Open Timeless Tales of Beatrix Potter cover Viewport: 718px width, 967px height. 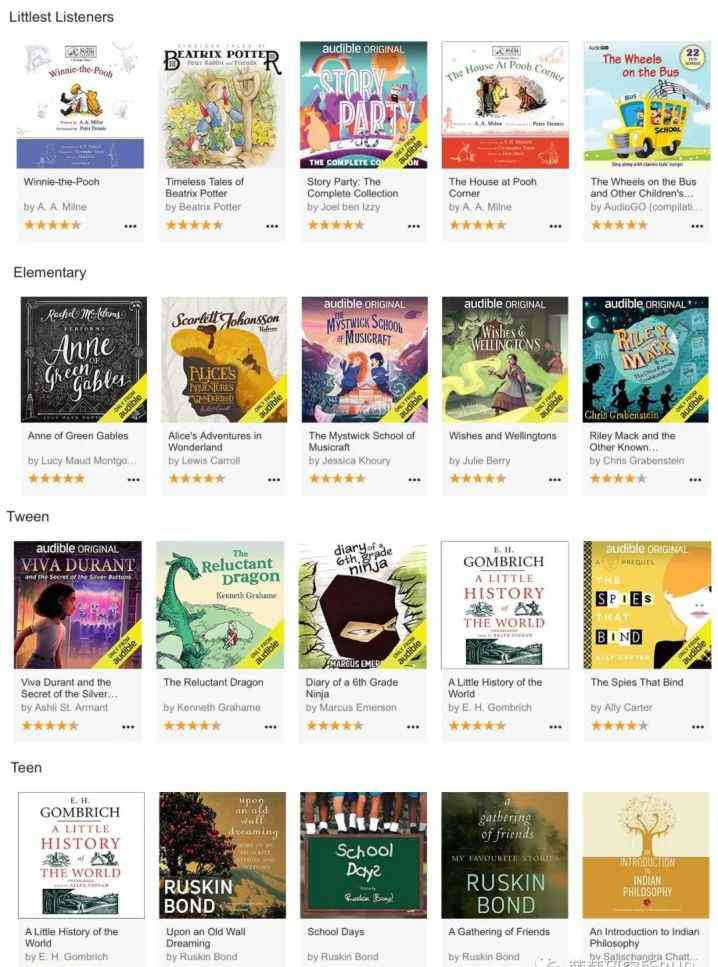click(222, 105)
